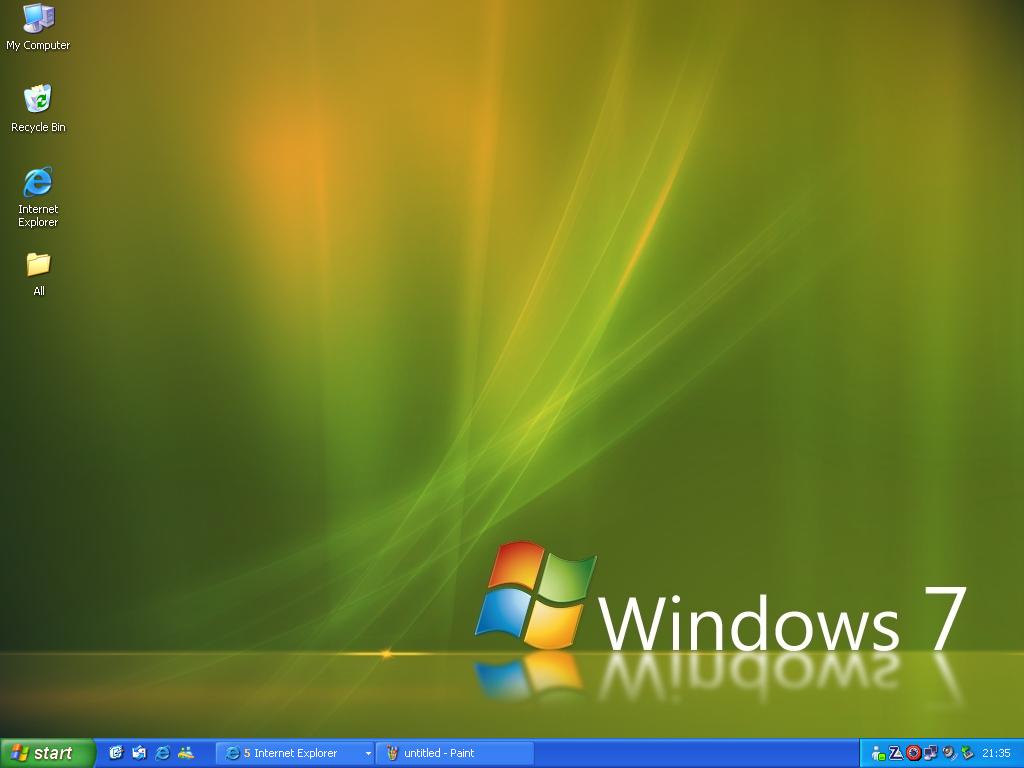Select the Internet Explorer desktop shortcut
The height and width of the screenshot is (768, 1024).
pyautogui.click(x=38, y=197)
